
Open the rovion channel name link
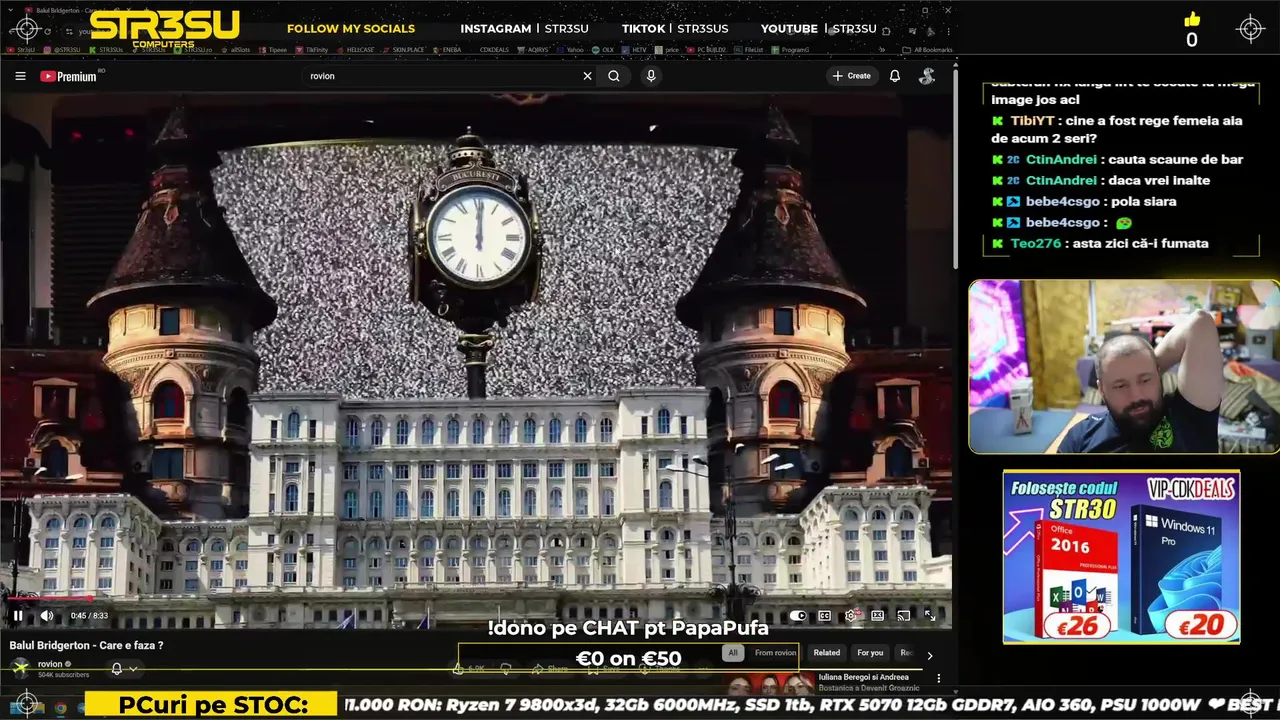[x=50, y=664]
